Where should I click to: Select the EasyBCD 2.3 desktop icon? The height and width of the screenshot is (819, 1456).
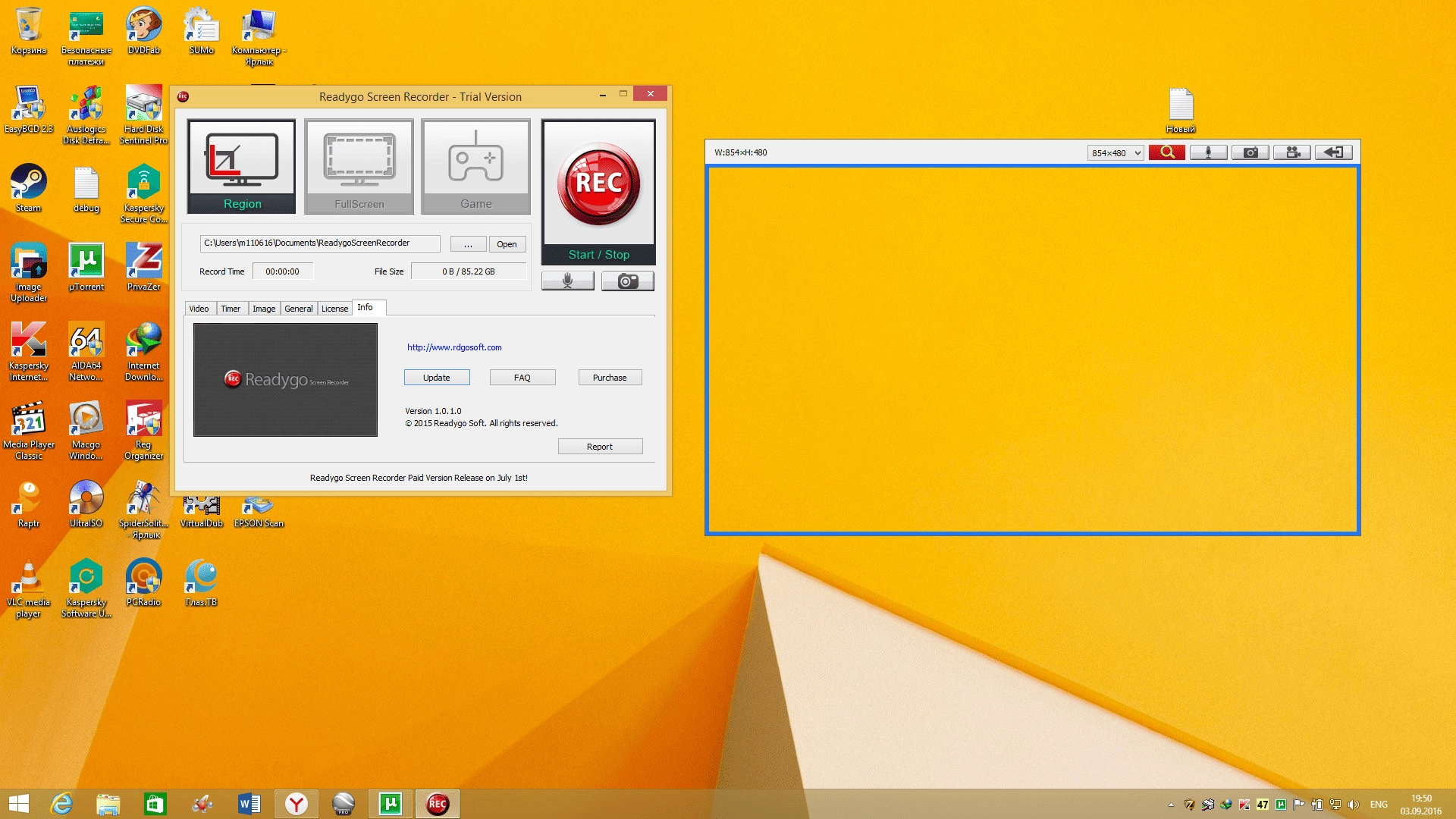pos(29,110)
